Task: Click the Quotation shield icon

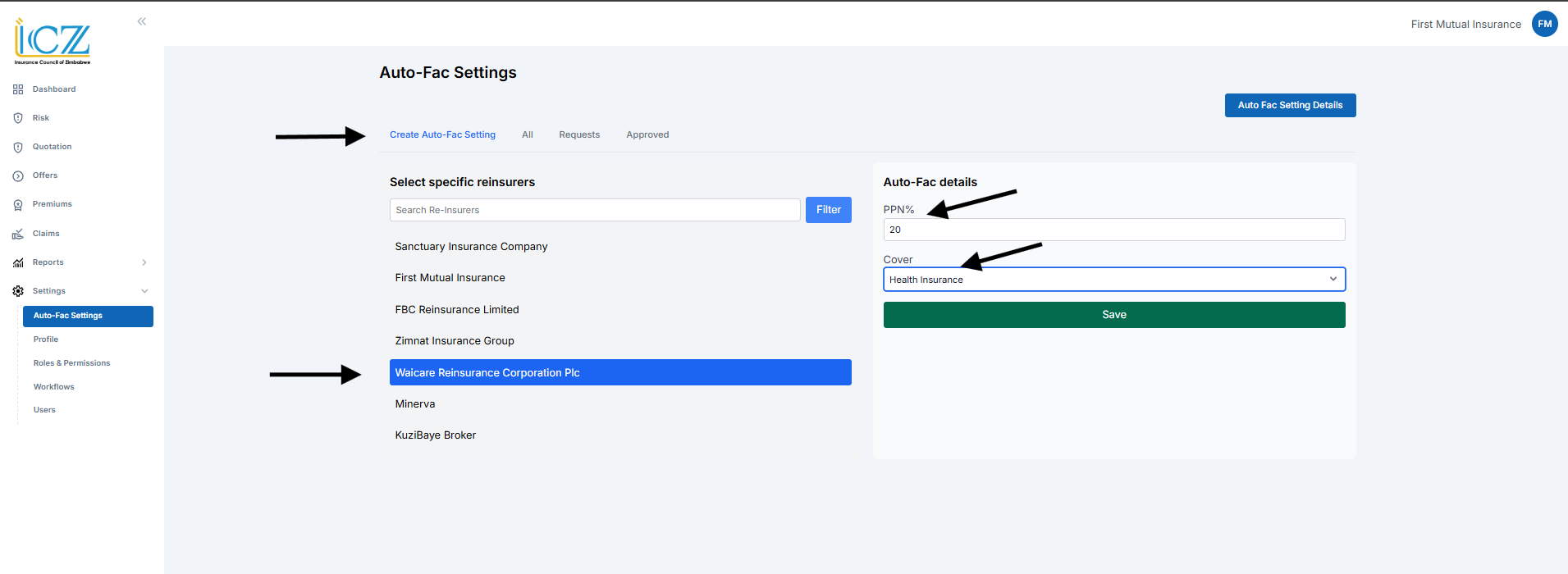Action: (18, 148)
